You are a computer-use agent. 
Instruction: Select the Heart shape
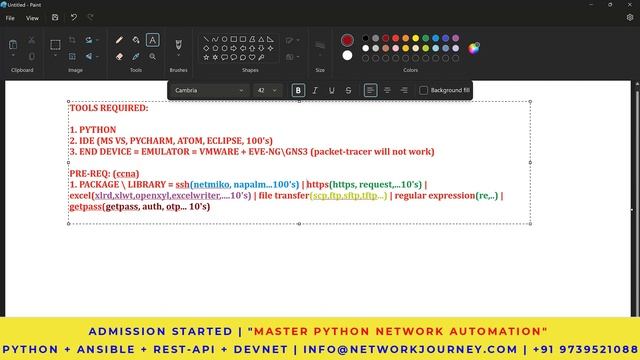[252, 57]
